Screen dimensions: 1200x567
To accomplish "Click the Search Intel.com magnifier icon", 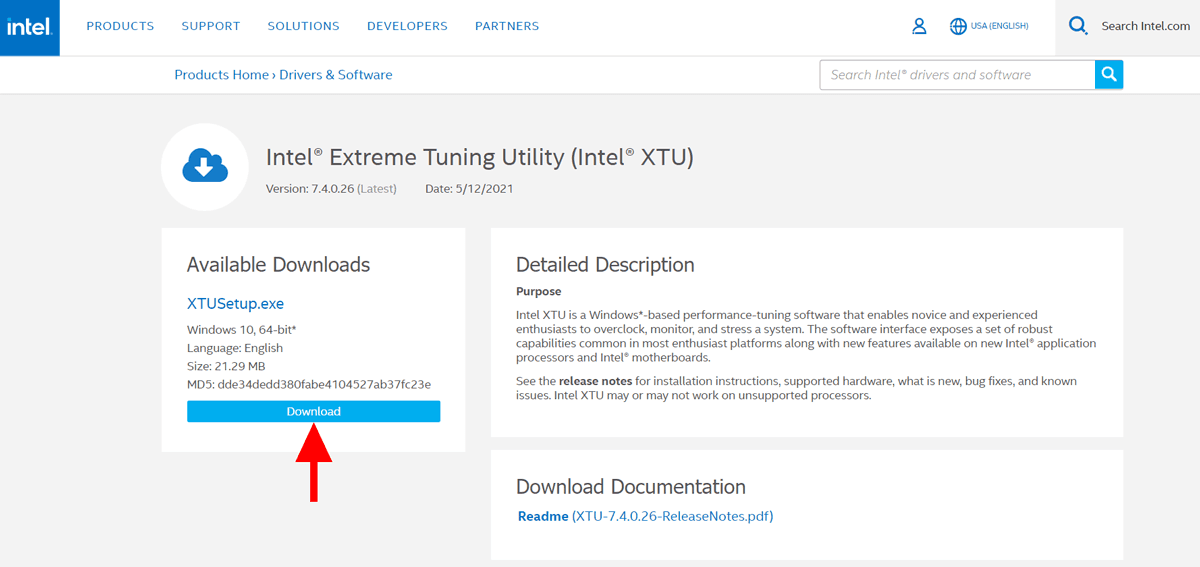I will click(x=1078, y=26).
